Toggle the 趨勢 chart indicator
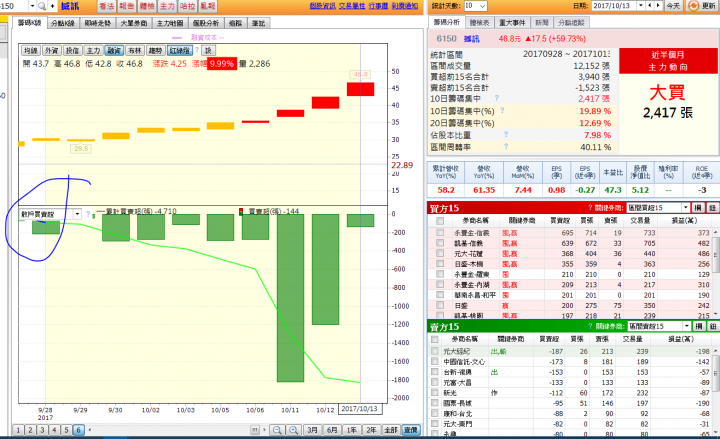The image size is (720, 439). (155, 51)
